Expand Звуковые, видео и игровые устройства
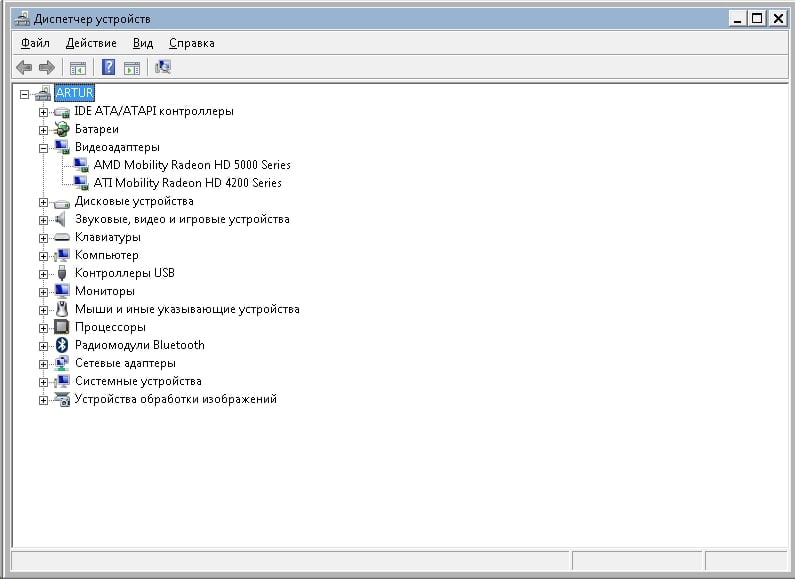This screenshot has width=795, height=579. [44, 220]
